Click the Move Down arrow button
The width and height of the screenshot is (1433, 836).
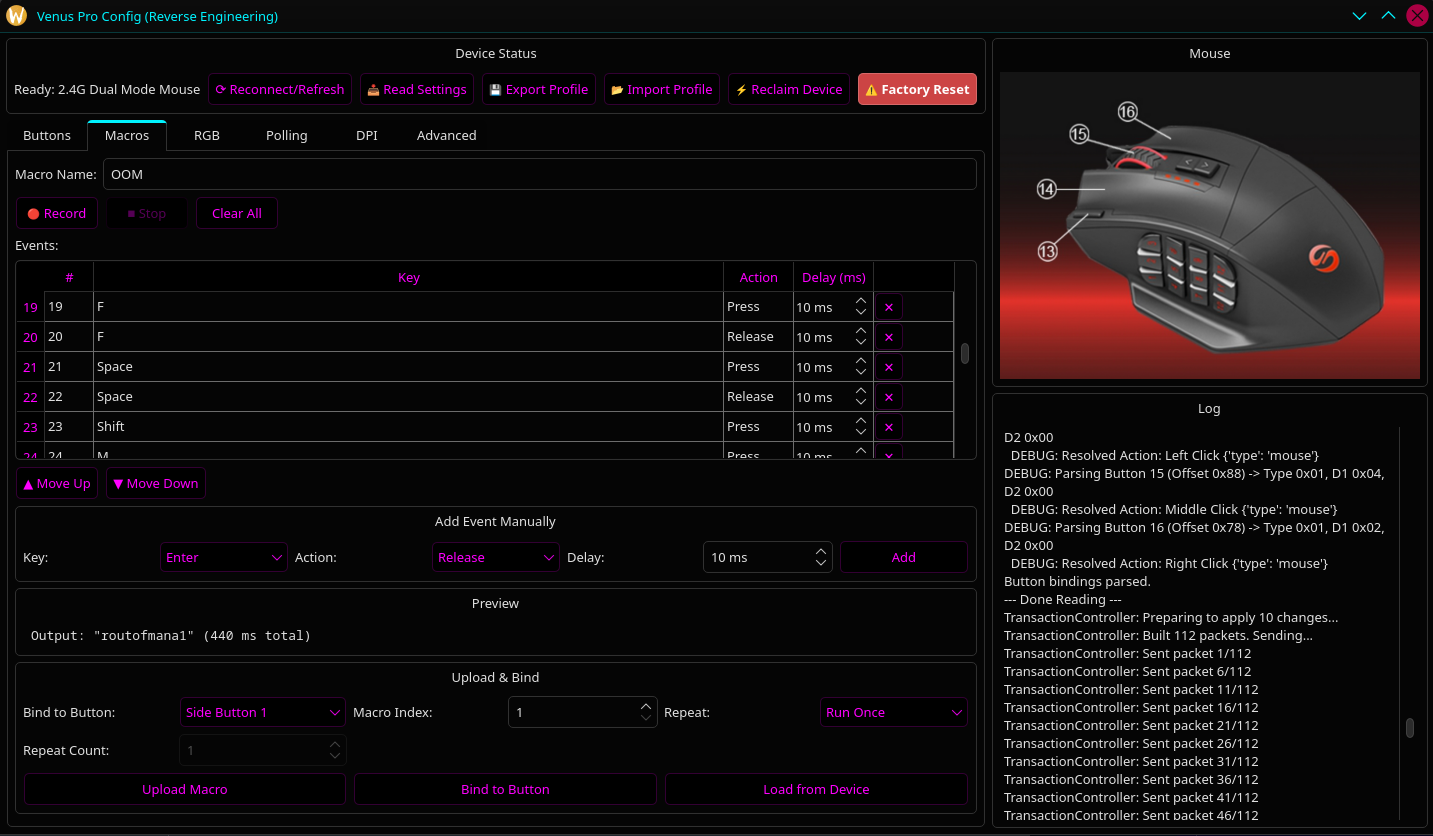155,483
